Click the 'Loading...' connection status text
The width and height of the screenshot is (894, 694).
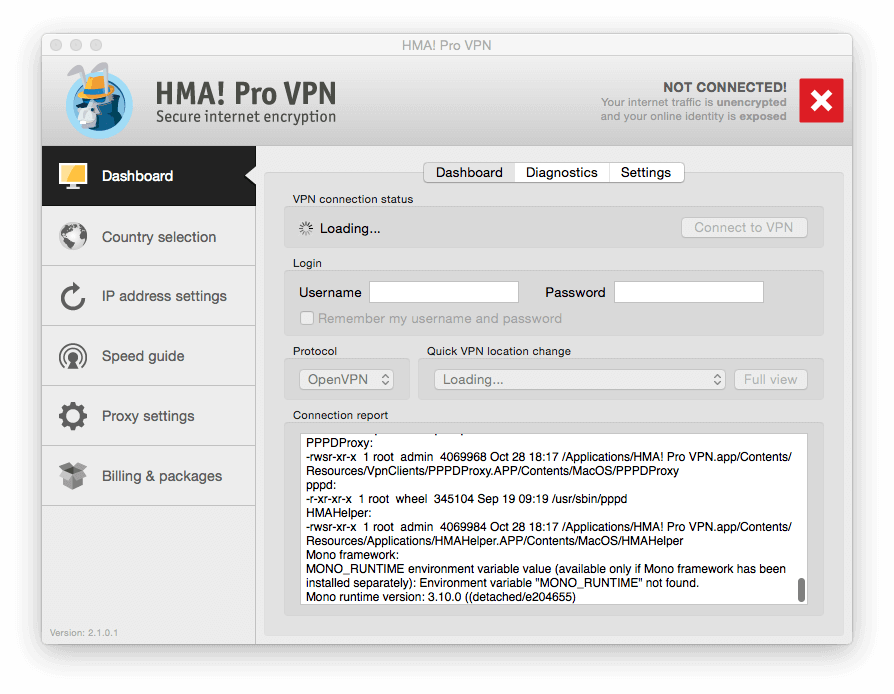[350, 228]
